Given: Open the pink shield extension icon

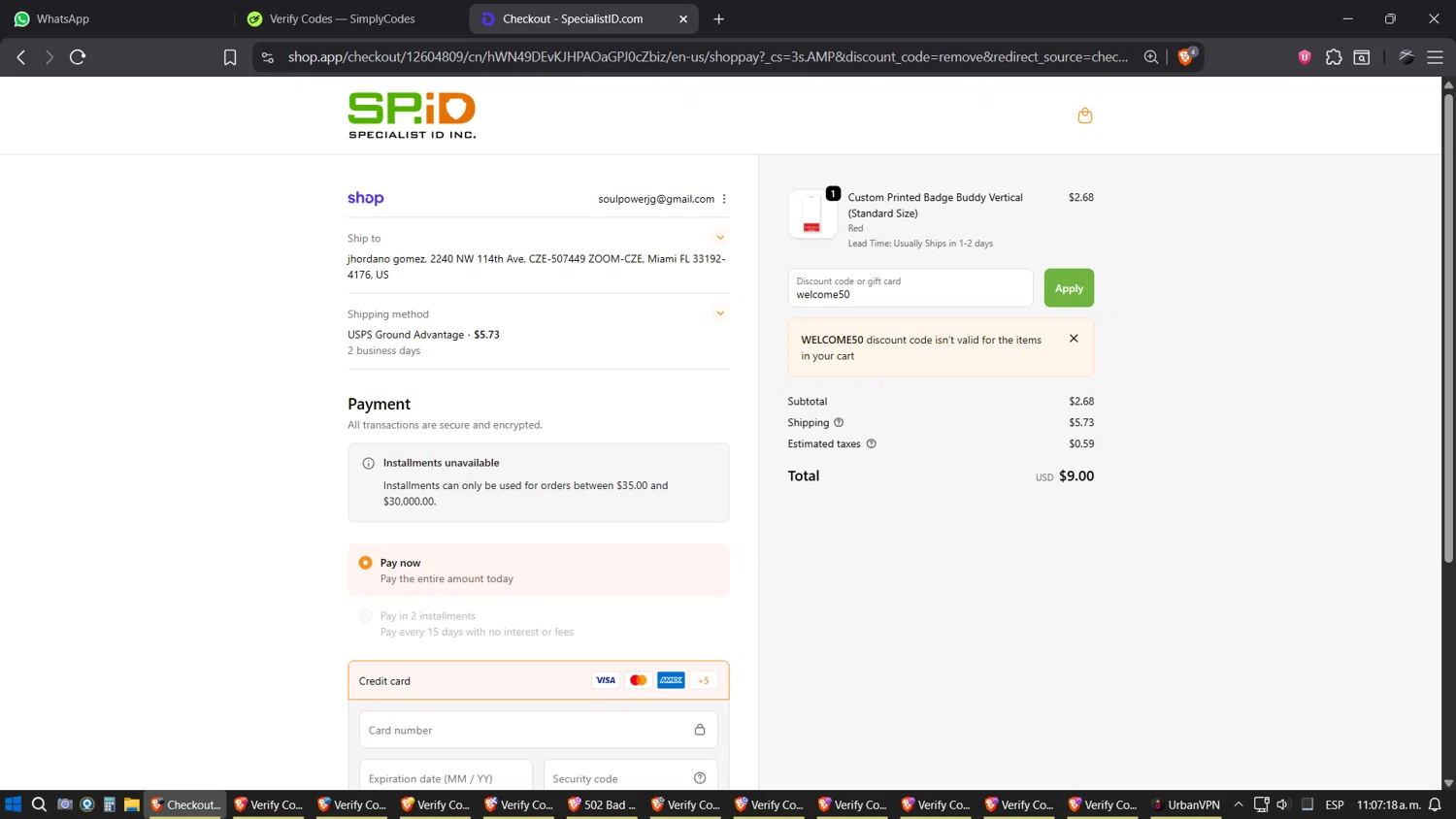Looking at the screenshot, I should [1305, 57].
